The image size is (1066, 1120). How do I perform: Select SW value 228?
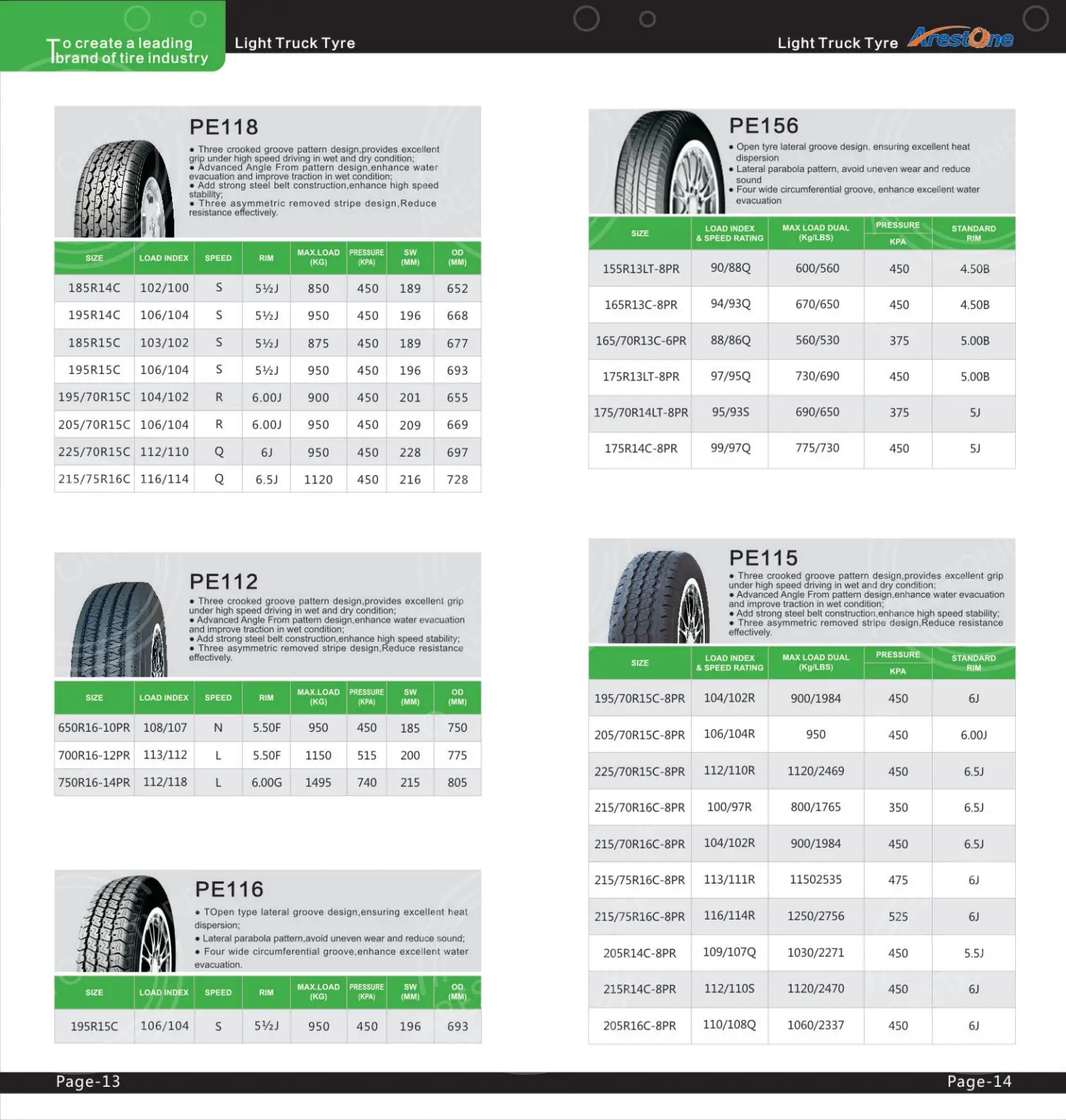[410, 452]
